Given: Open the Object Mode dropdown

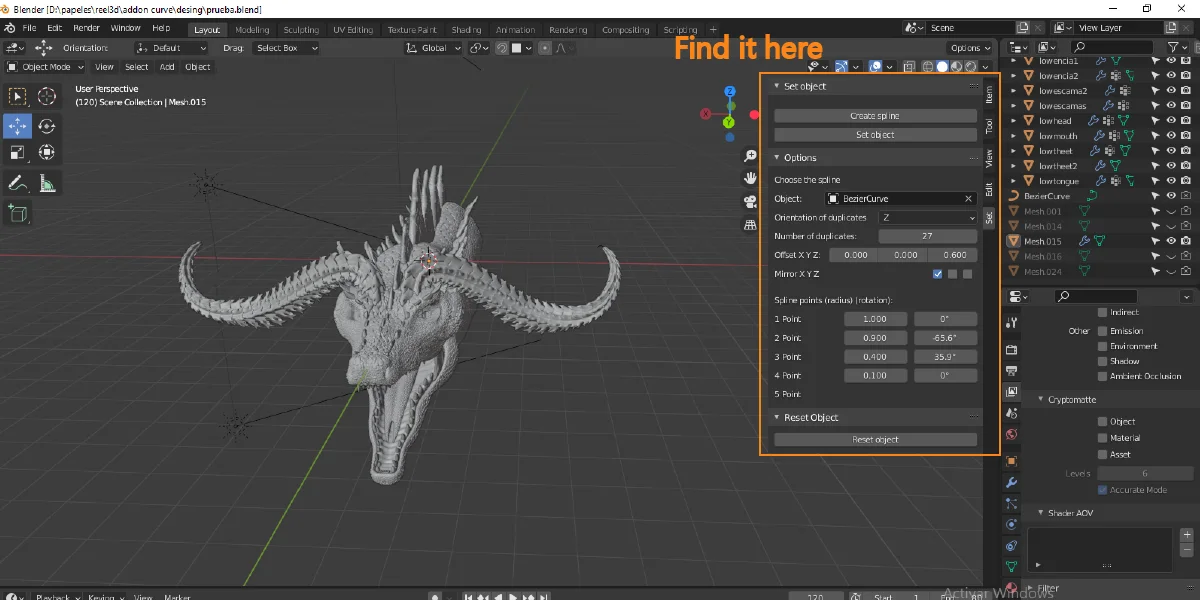Looking at the screenshot, I should click(44, 67).
